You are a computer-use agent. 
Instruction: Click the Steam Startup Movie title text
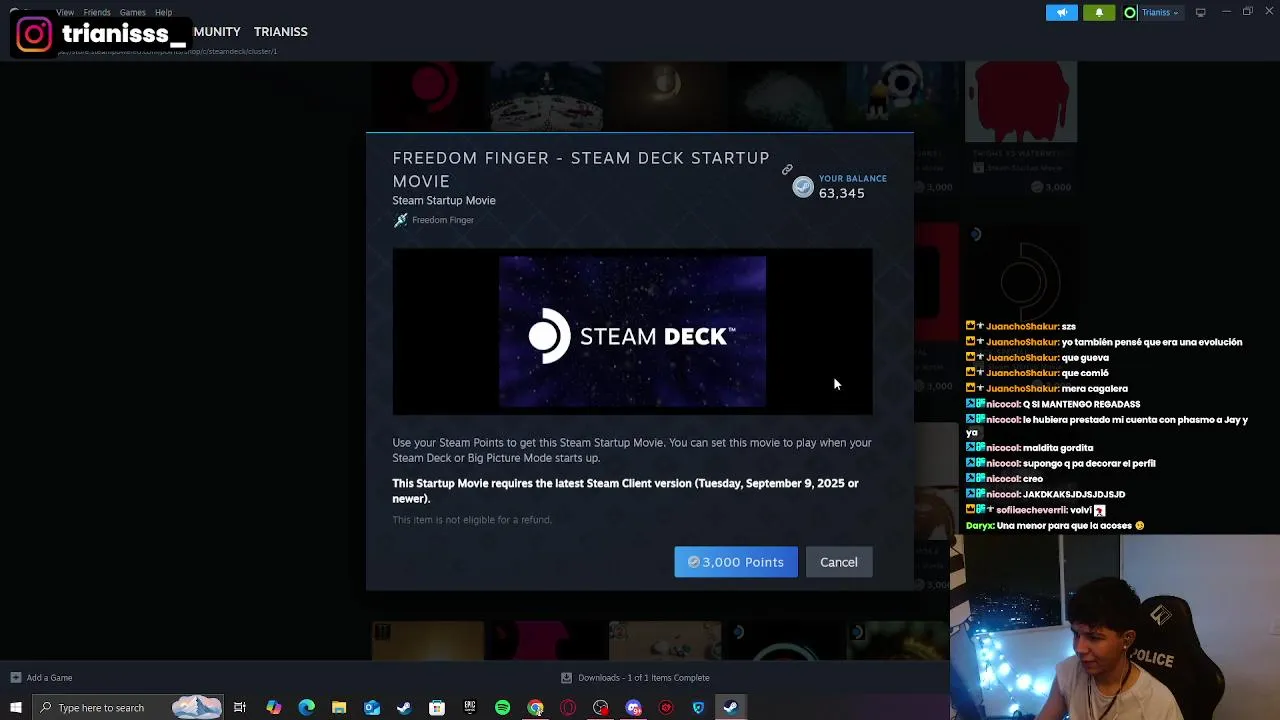pyautogui.click(x=444, y=200)
